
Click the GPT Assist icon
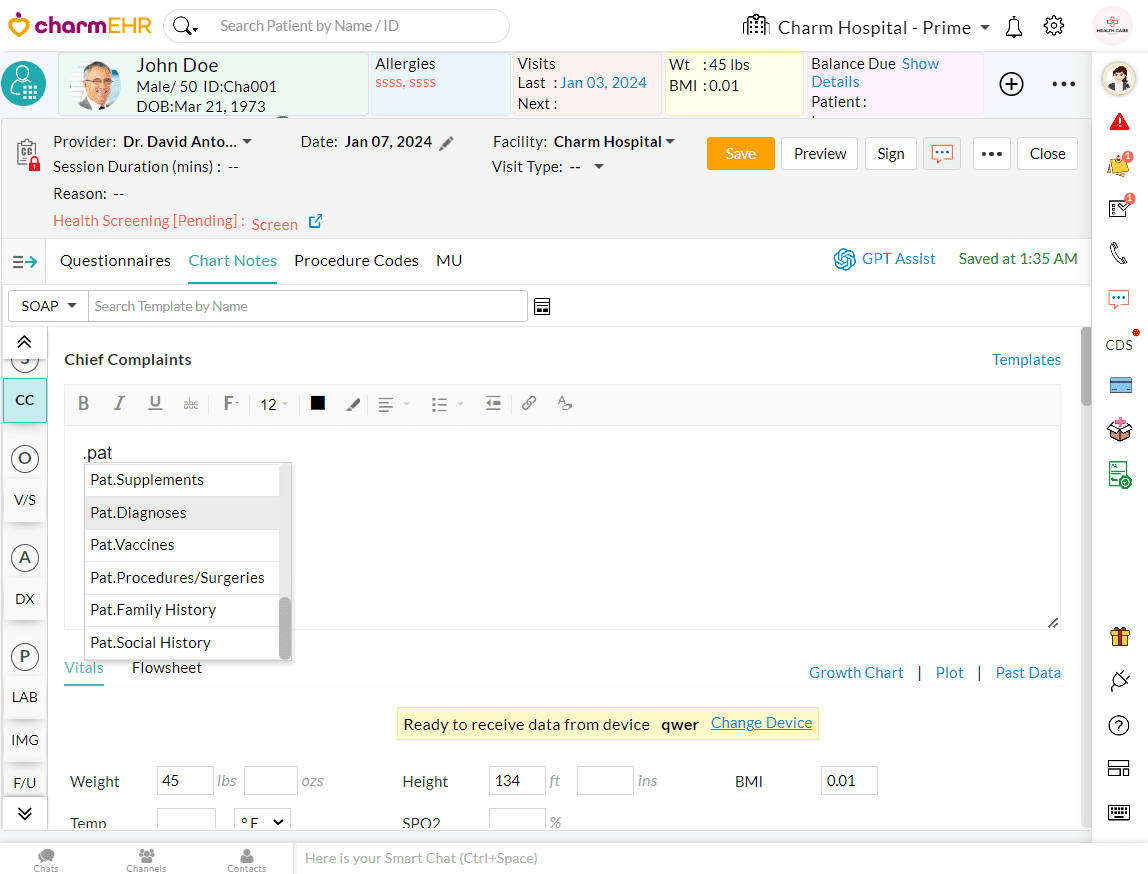point(844,259)
